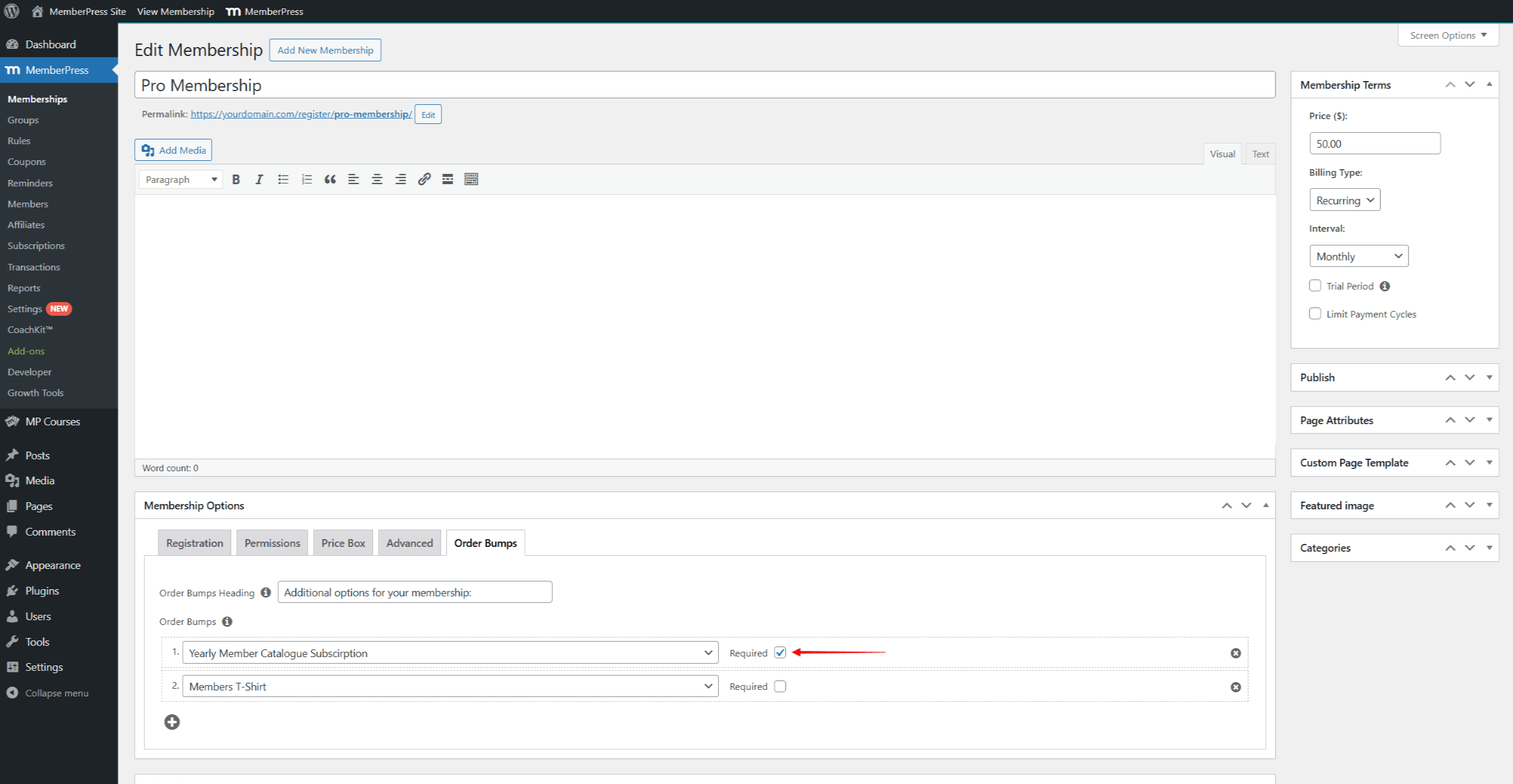This screenshot has height=784, width=1513.
Task: Click the bold formatting icon
Action: point(236,179)
